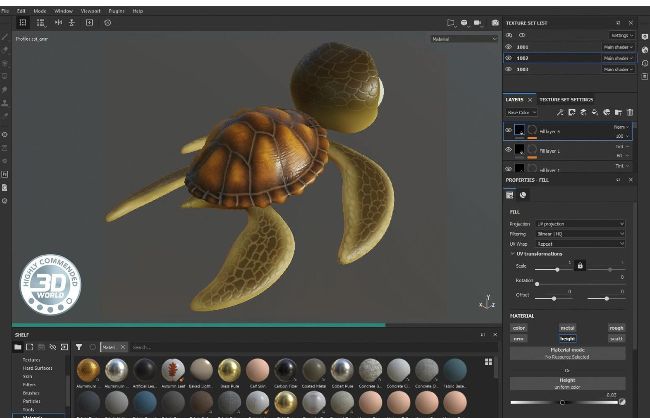Screen dimensions: 650x418
Task: Hide texture set 1001
Action: tap(508, 47)
